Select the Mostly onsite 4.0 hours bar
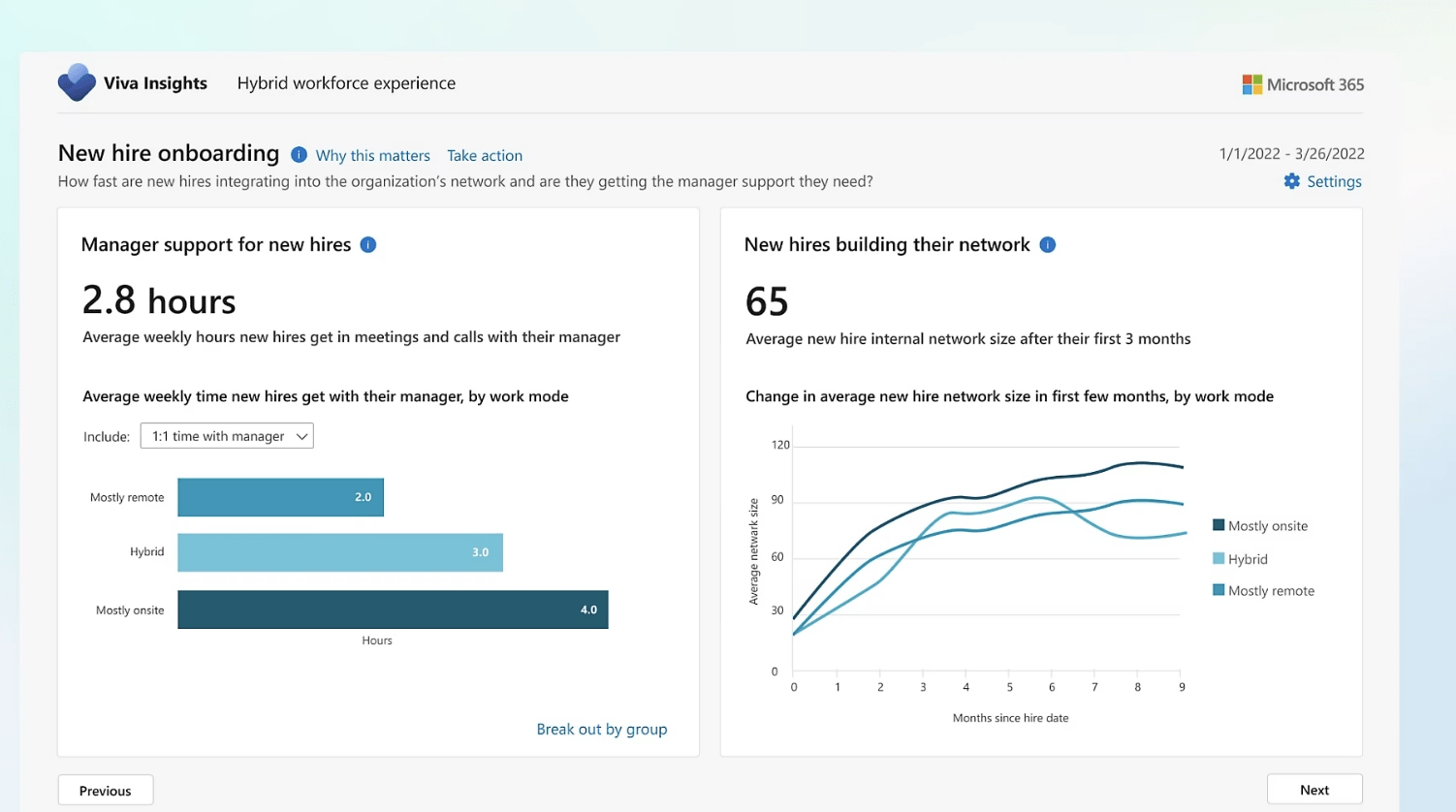 (392, 609)
